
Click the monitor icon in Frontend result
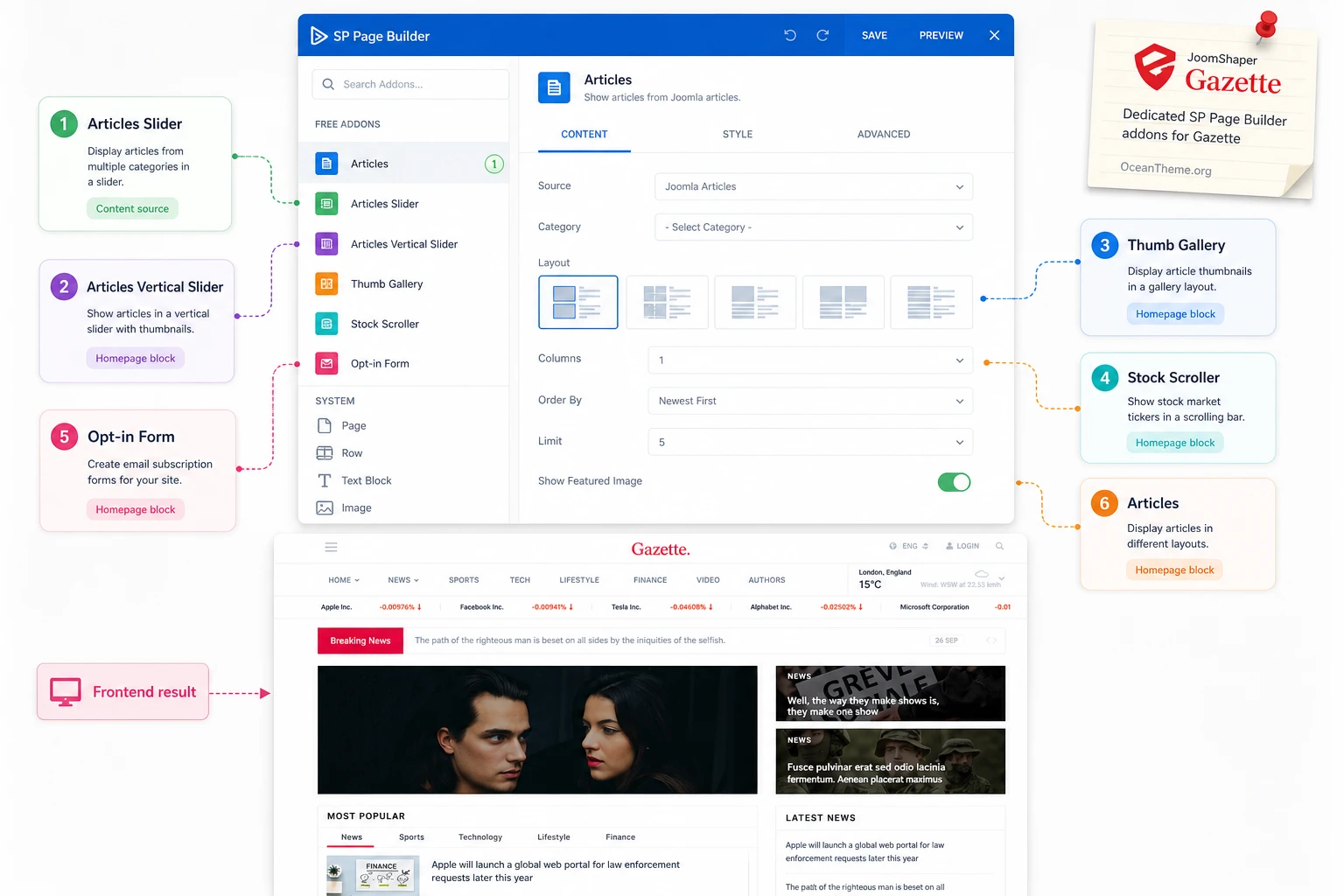click(66, 692)
